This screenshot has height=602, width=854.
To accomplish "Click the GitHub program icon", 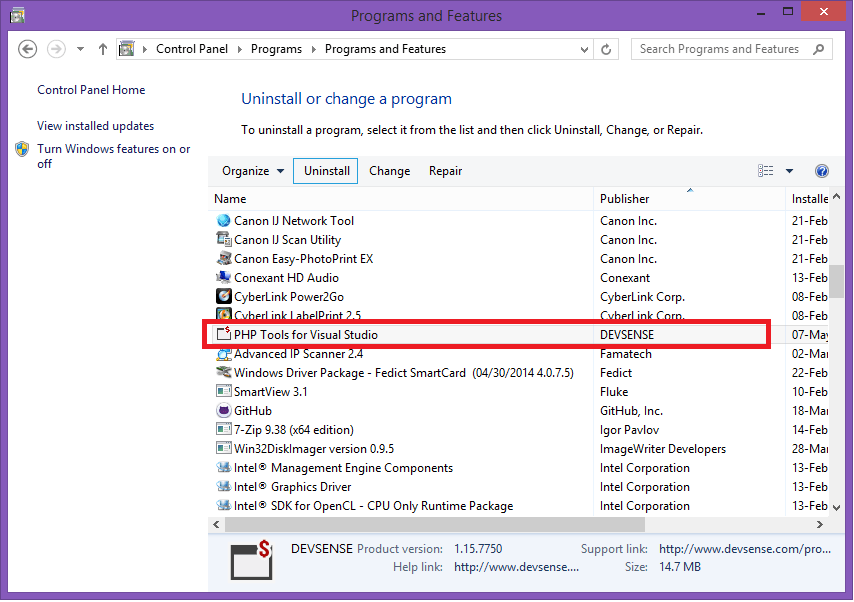I will click(x=226, y=410).
